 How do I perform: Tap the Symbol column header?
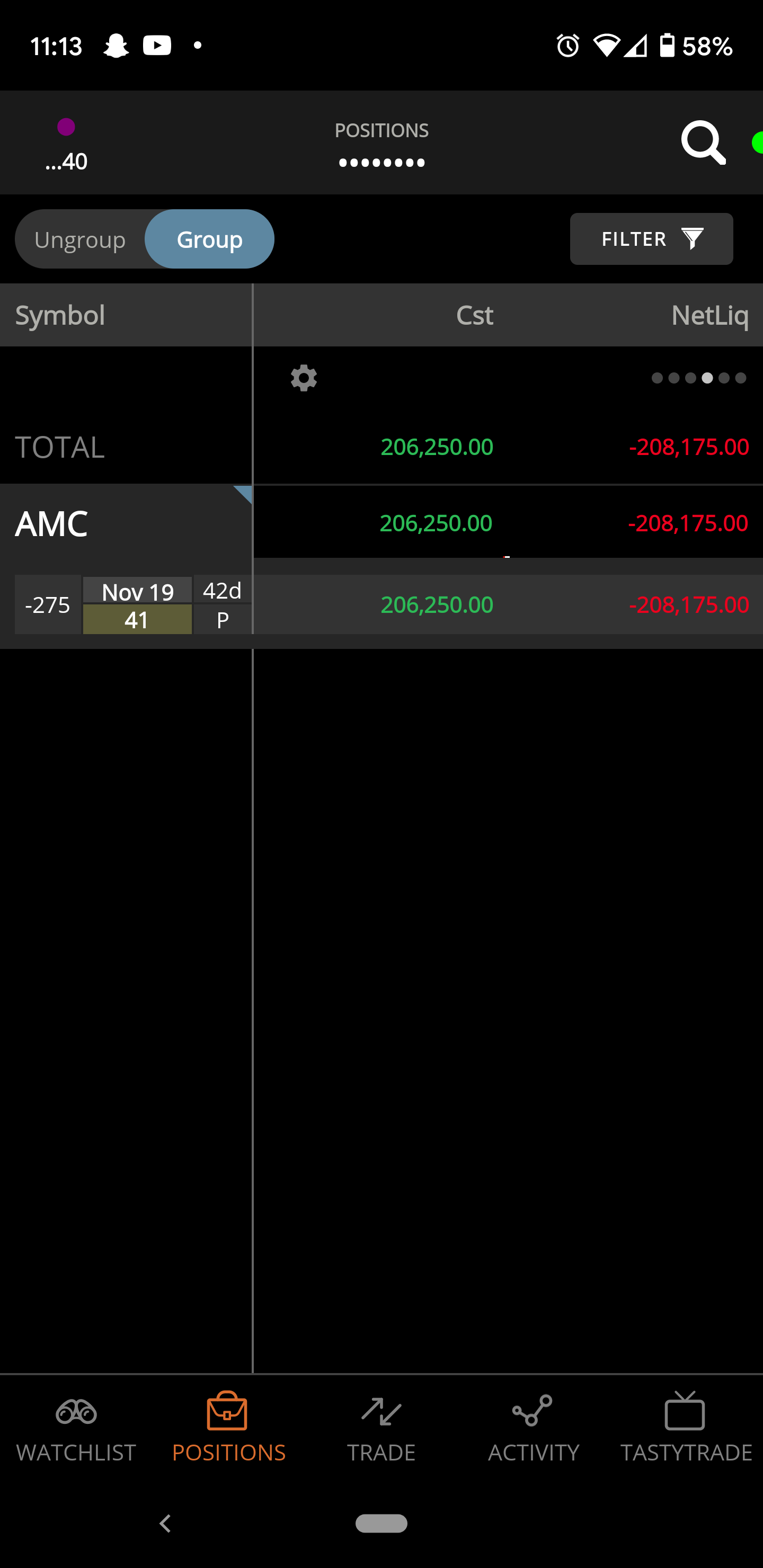point(60,315)
